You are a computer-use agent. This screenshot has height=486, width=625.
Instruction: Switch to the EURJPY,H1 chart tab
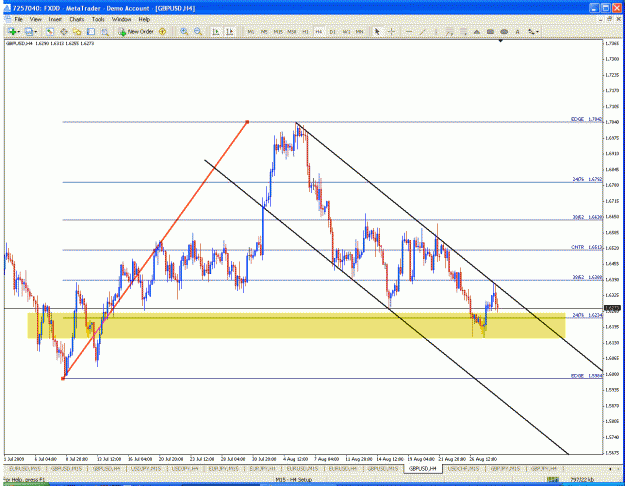[x=262, y=469]
